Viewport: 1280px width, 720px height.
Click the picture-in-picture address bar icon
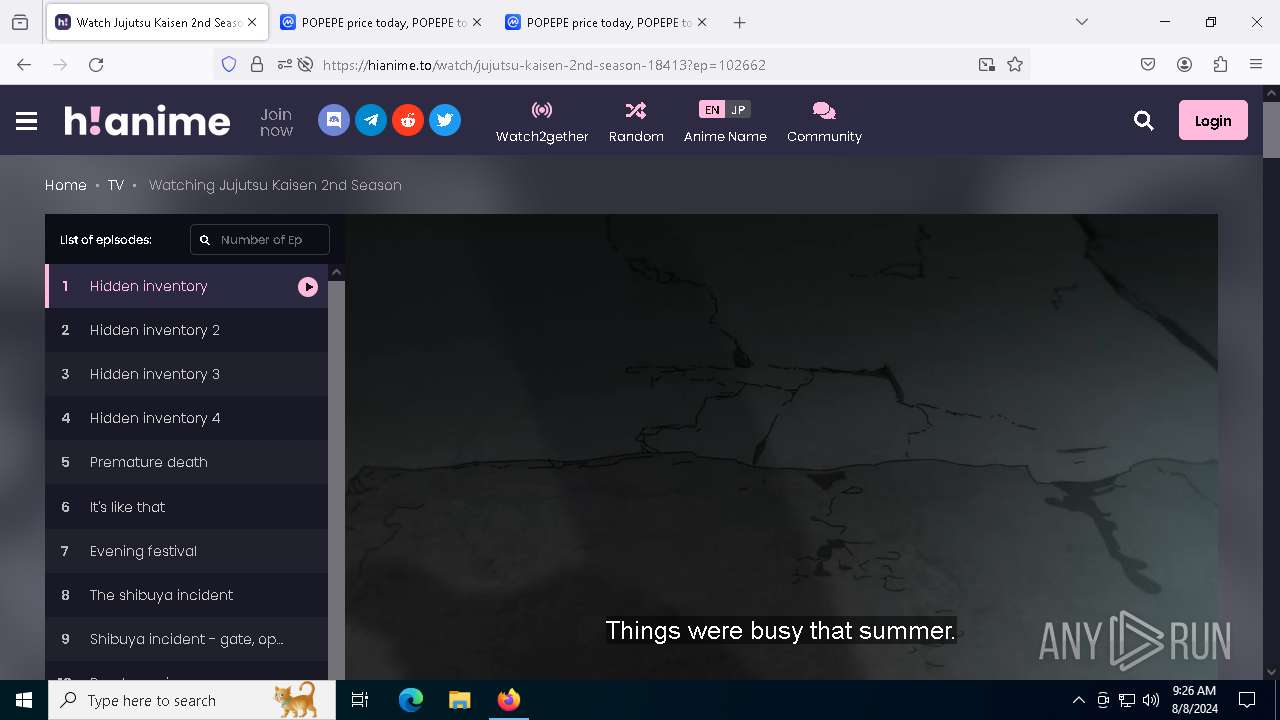point(987,64)
